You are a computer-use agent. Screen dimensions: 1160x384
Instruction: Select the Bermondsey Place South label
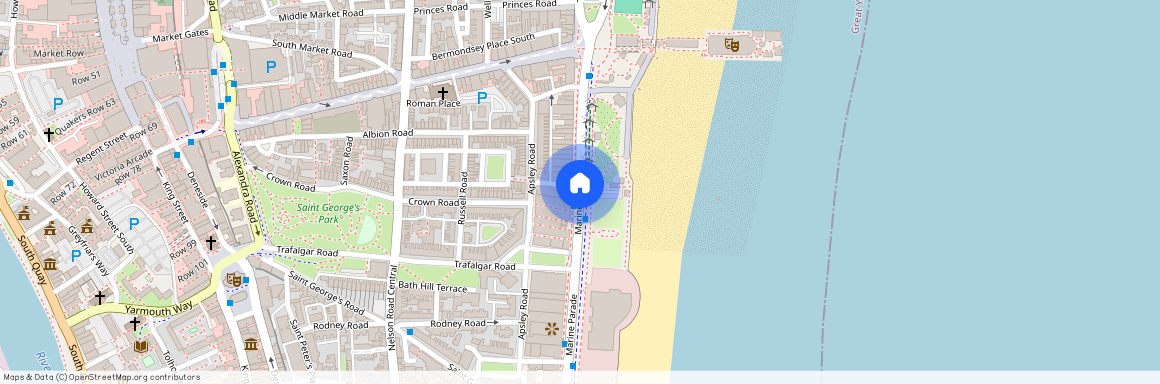point(483,47)
